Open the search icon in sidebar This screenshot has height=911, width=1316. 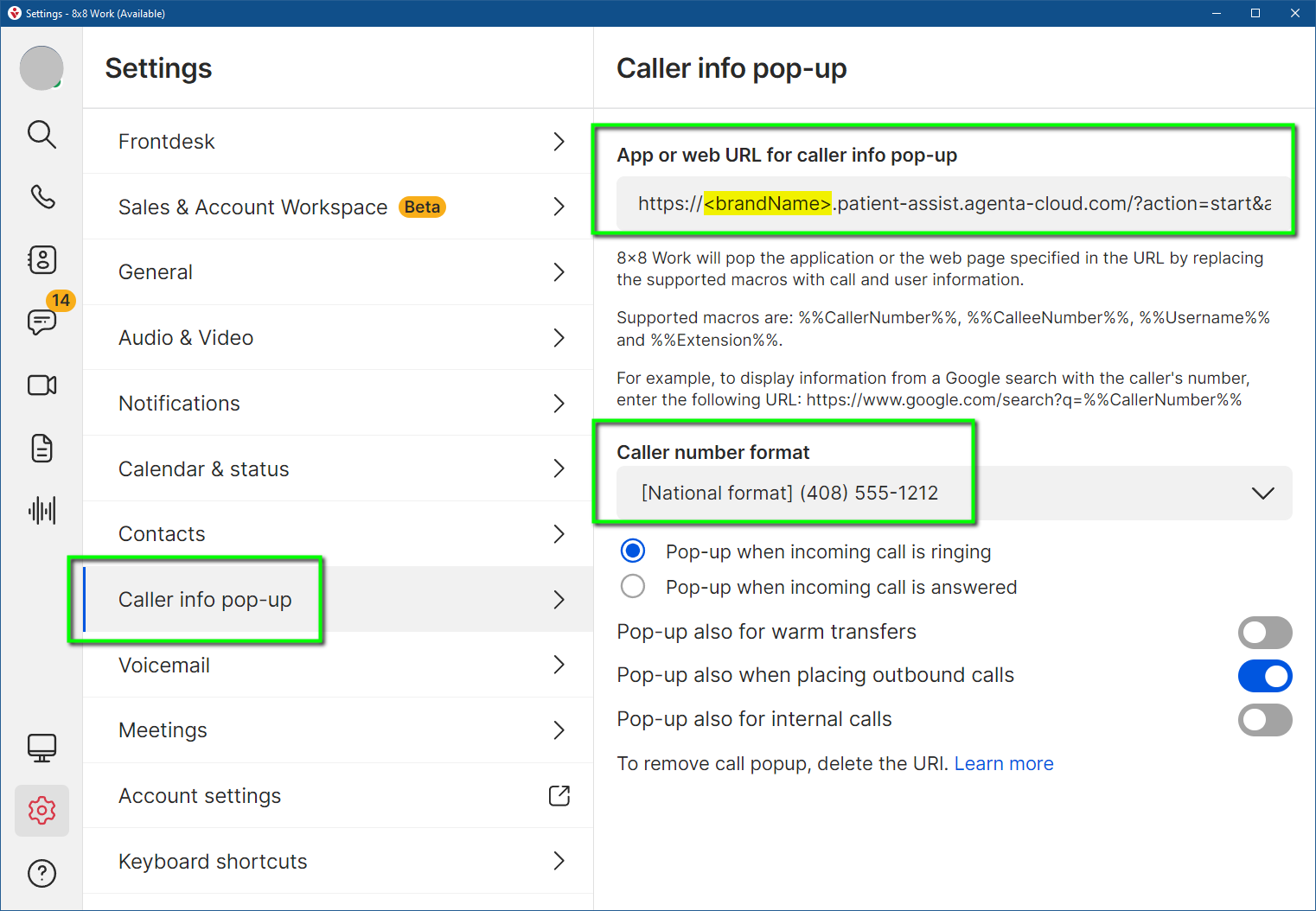42,134
